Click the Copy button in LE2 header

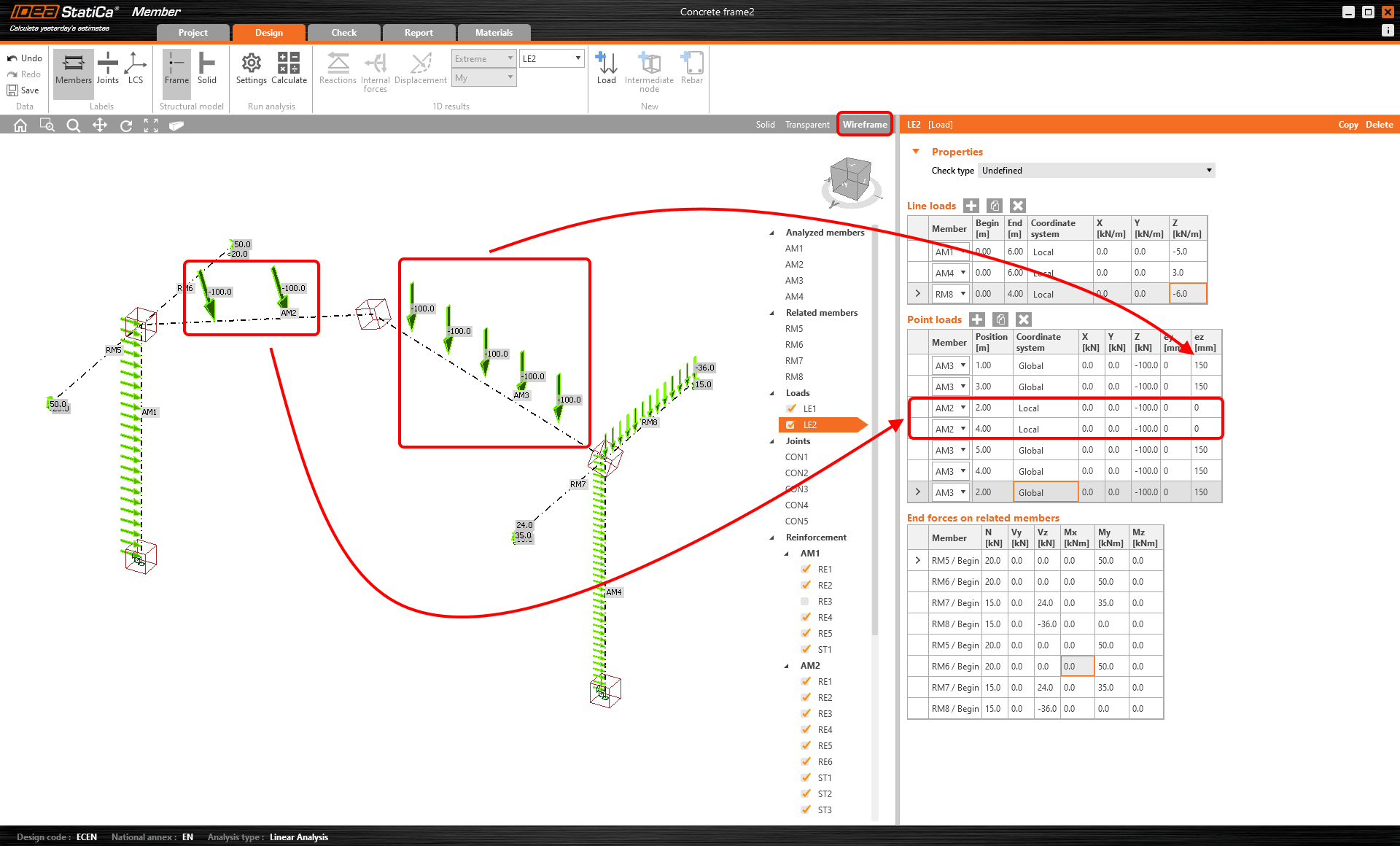[x=1347, y=125]
